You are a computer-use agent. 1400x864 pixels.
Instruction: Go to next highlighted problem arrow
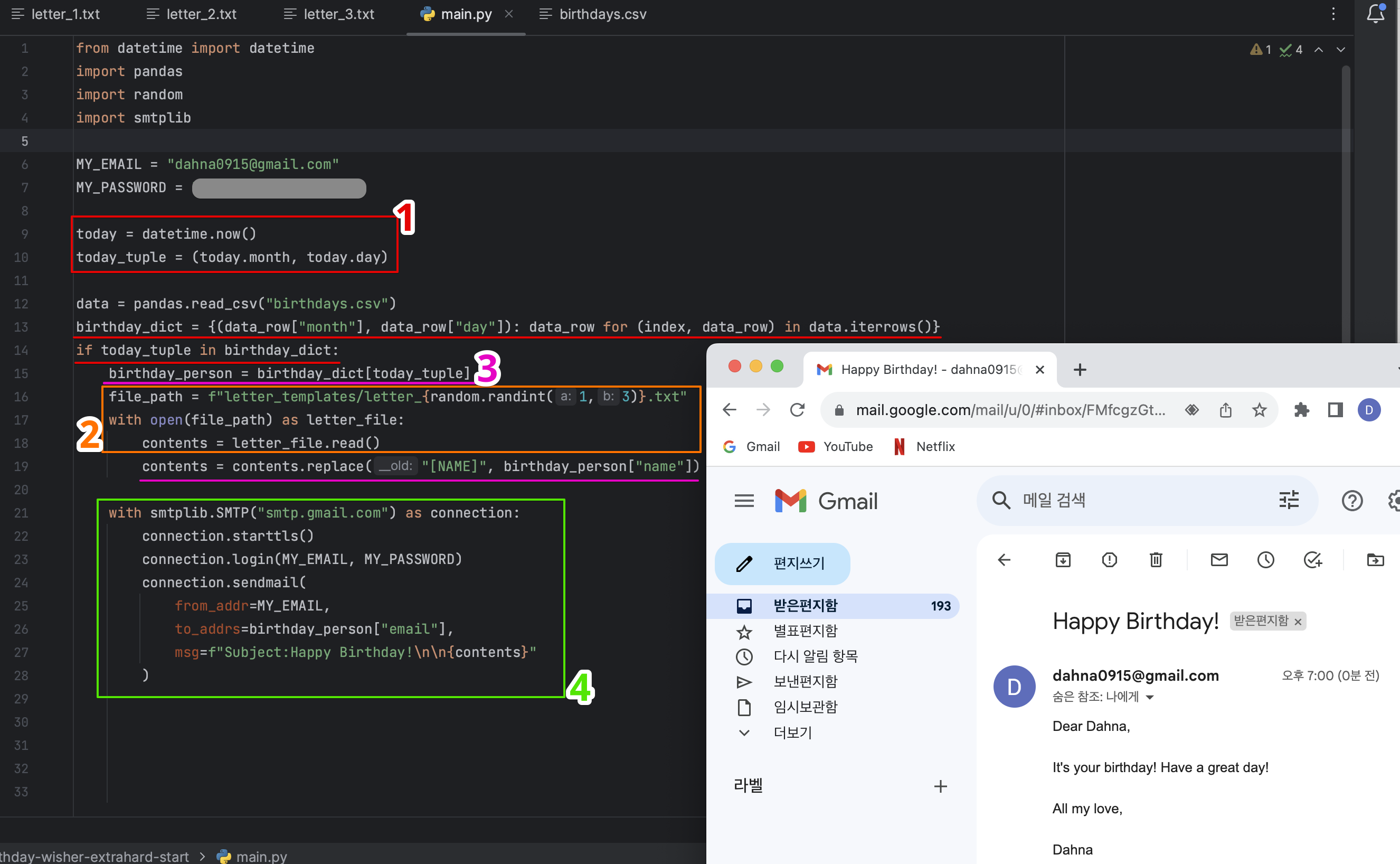[x=1340, y=50]
